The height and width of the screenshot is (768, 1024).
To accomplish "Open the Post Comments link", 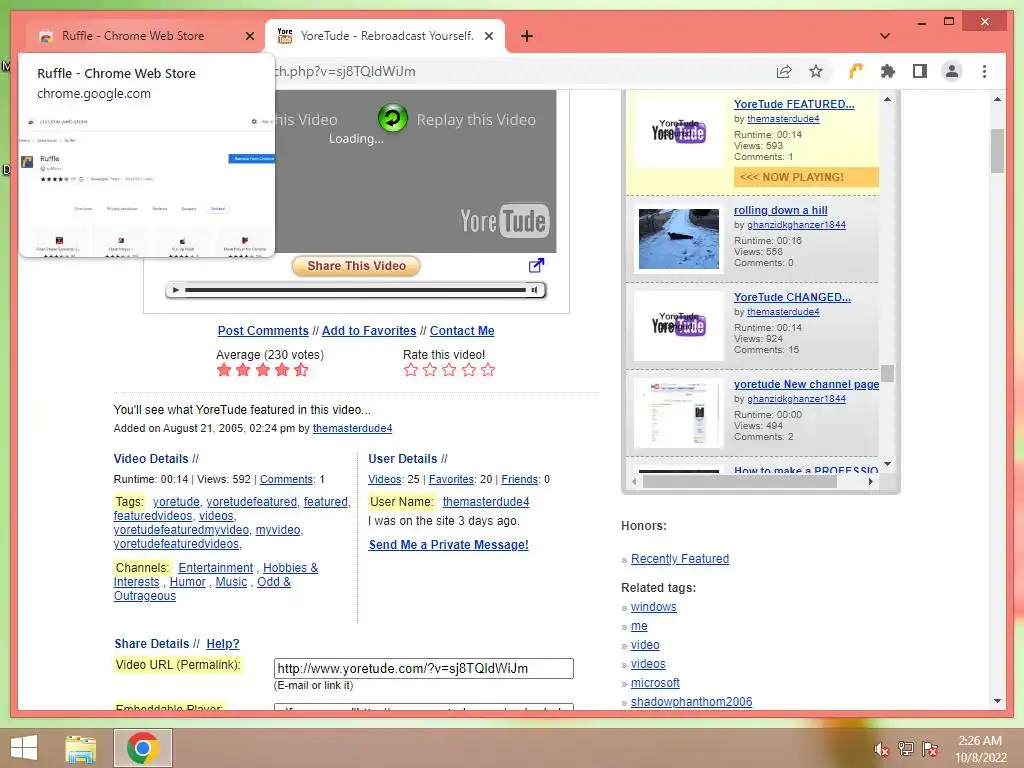I will coord(263,330).
